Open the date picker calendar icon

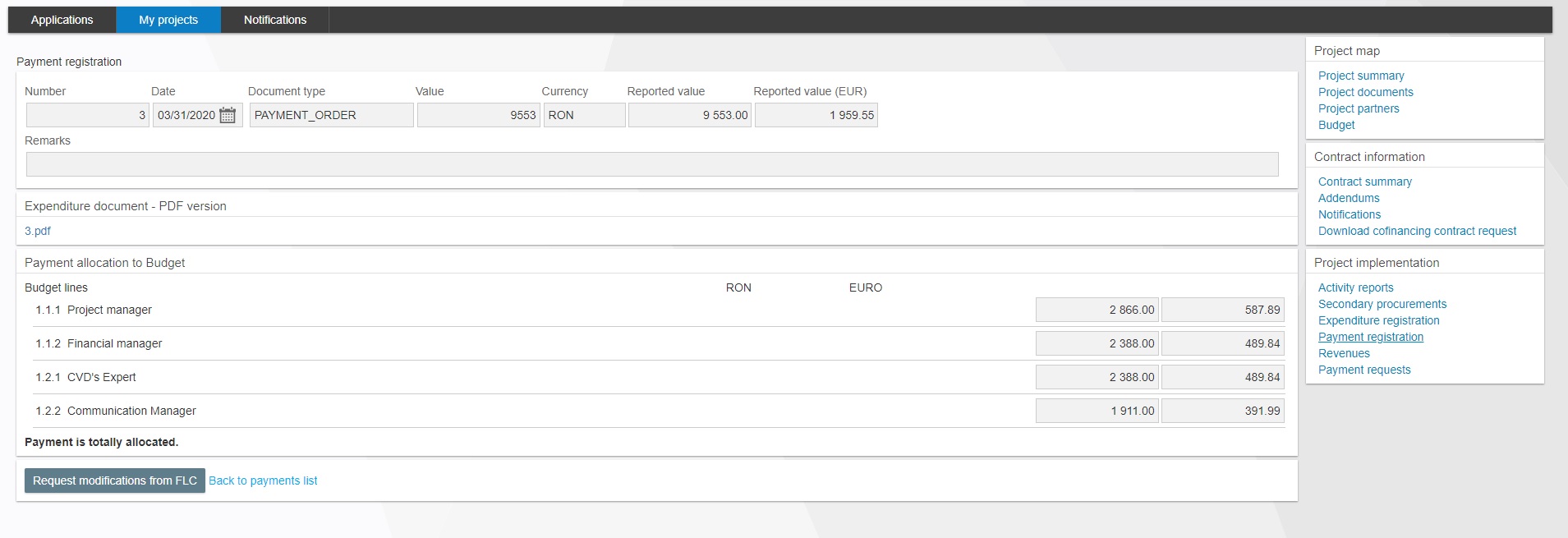[228, 116]
